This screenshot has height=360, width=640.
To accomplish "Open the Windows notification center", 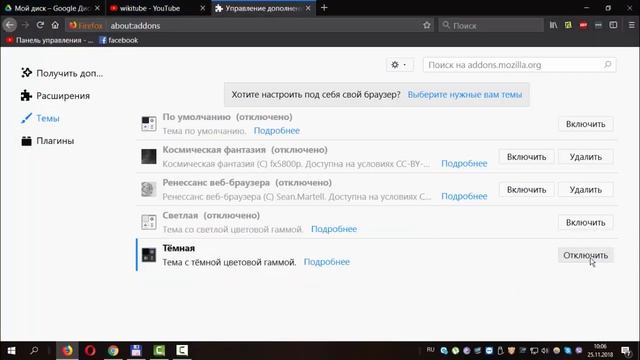I will pos(626,350).
